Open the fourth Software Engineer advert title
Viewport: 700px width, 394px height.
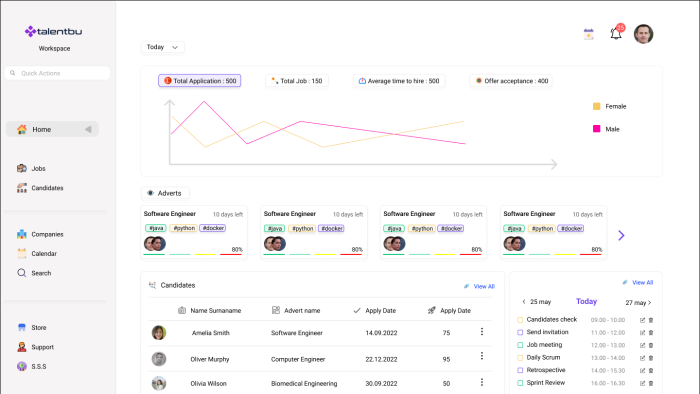pyautogui.click(x=529, y=214)
